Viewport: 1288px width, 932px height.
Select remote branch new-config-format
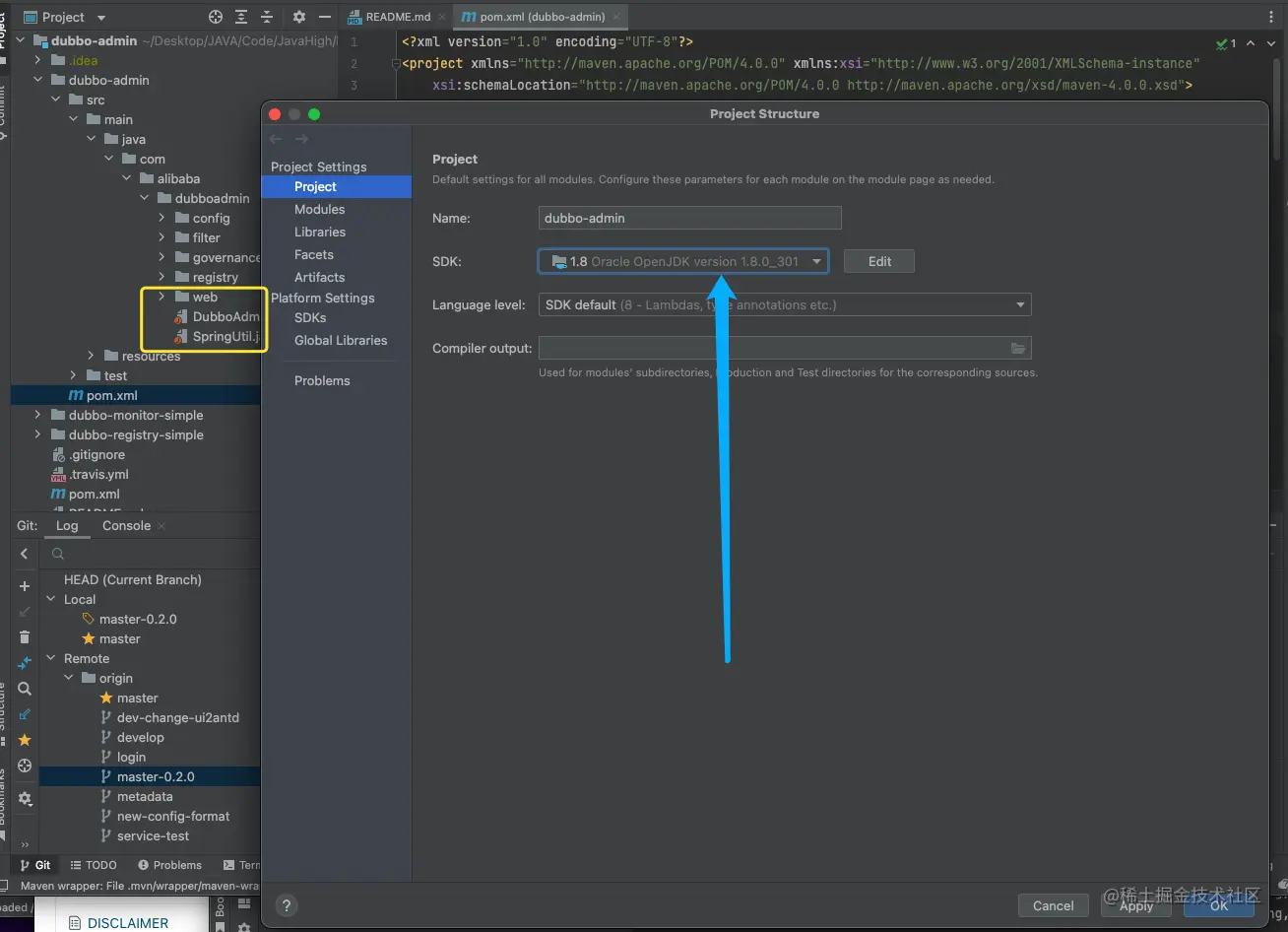[173, 816]
